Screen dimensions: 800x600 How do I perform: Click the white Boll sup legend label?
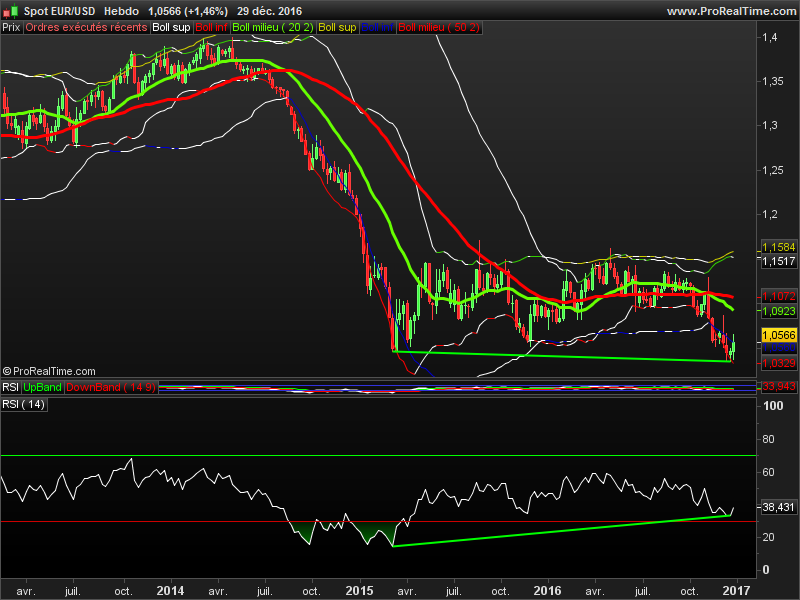click(171, 28)
